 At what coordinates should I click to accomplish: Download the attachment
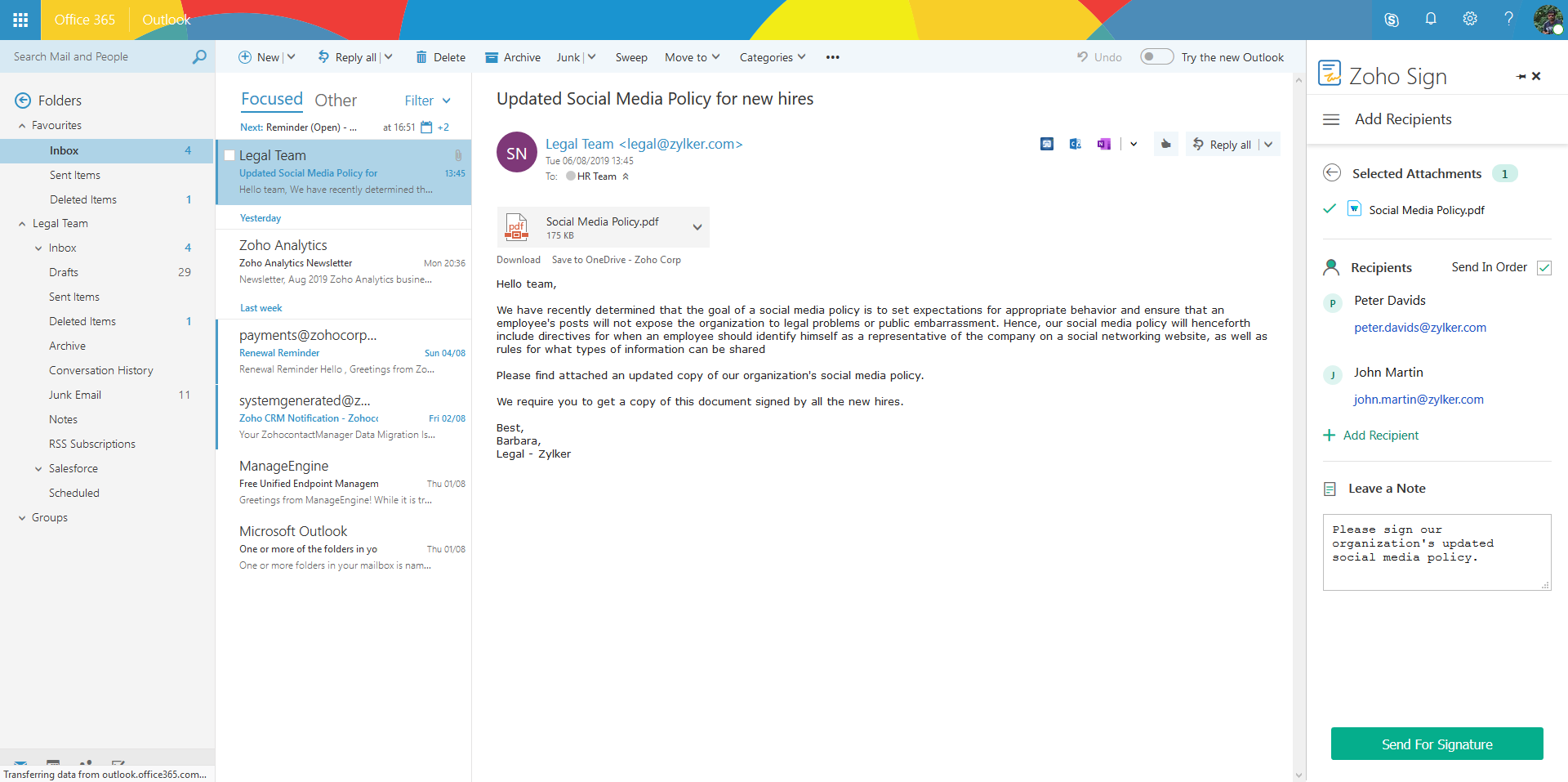[519, 260]
